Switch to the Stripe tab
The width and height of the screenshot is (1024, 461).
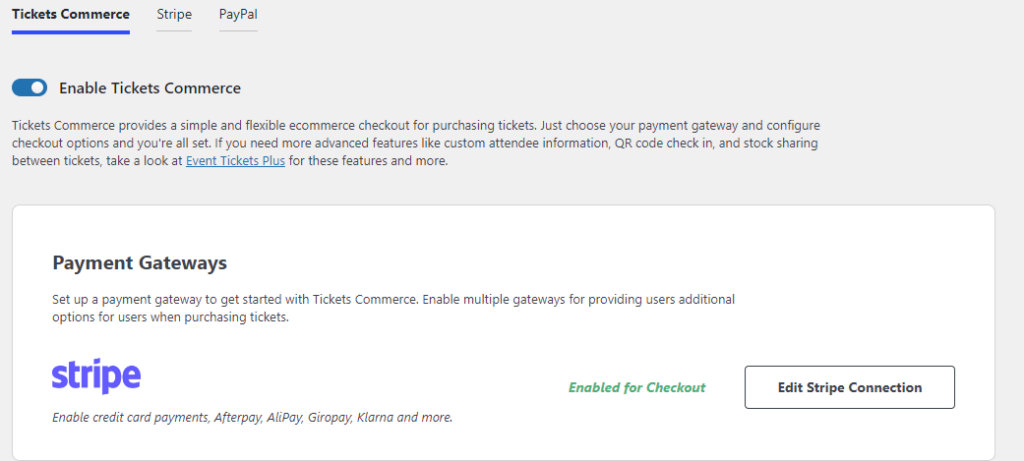174,15
